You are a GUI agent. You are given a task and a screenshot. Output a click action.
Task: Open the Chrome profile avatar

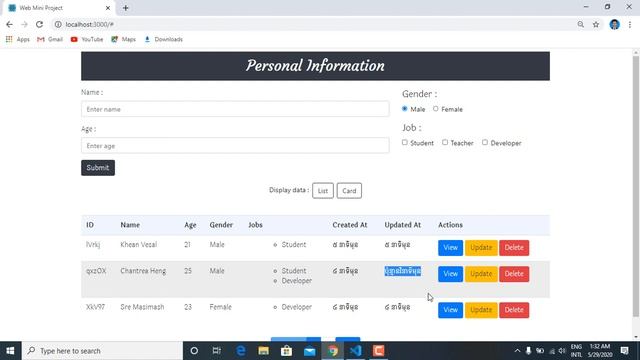coord(614,24)
